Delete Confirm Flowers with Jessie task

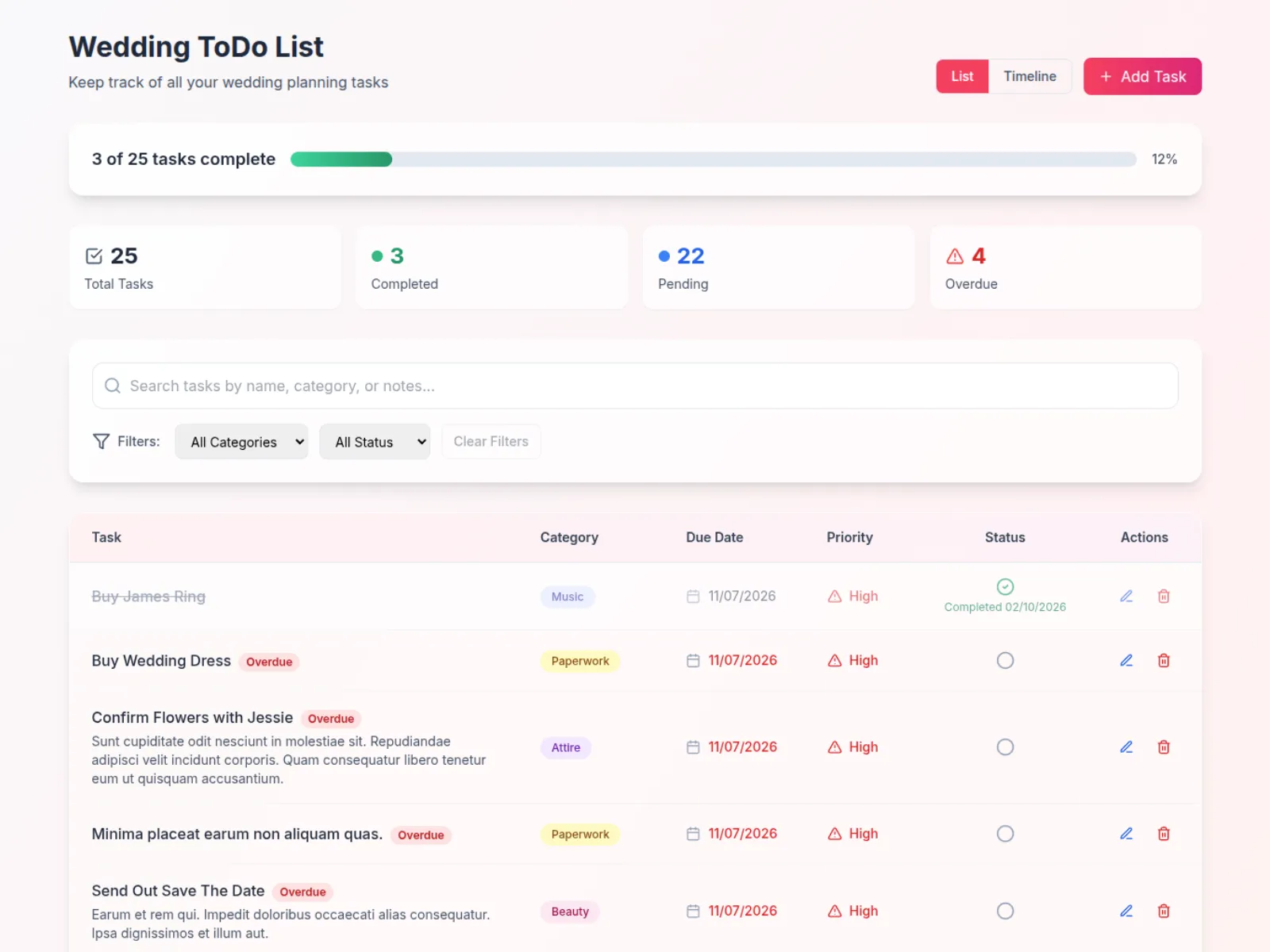(x=1164, y=747)
